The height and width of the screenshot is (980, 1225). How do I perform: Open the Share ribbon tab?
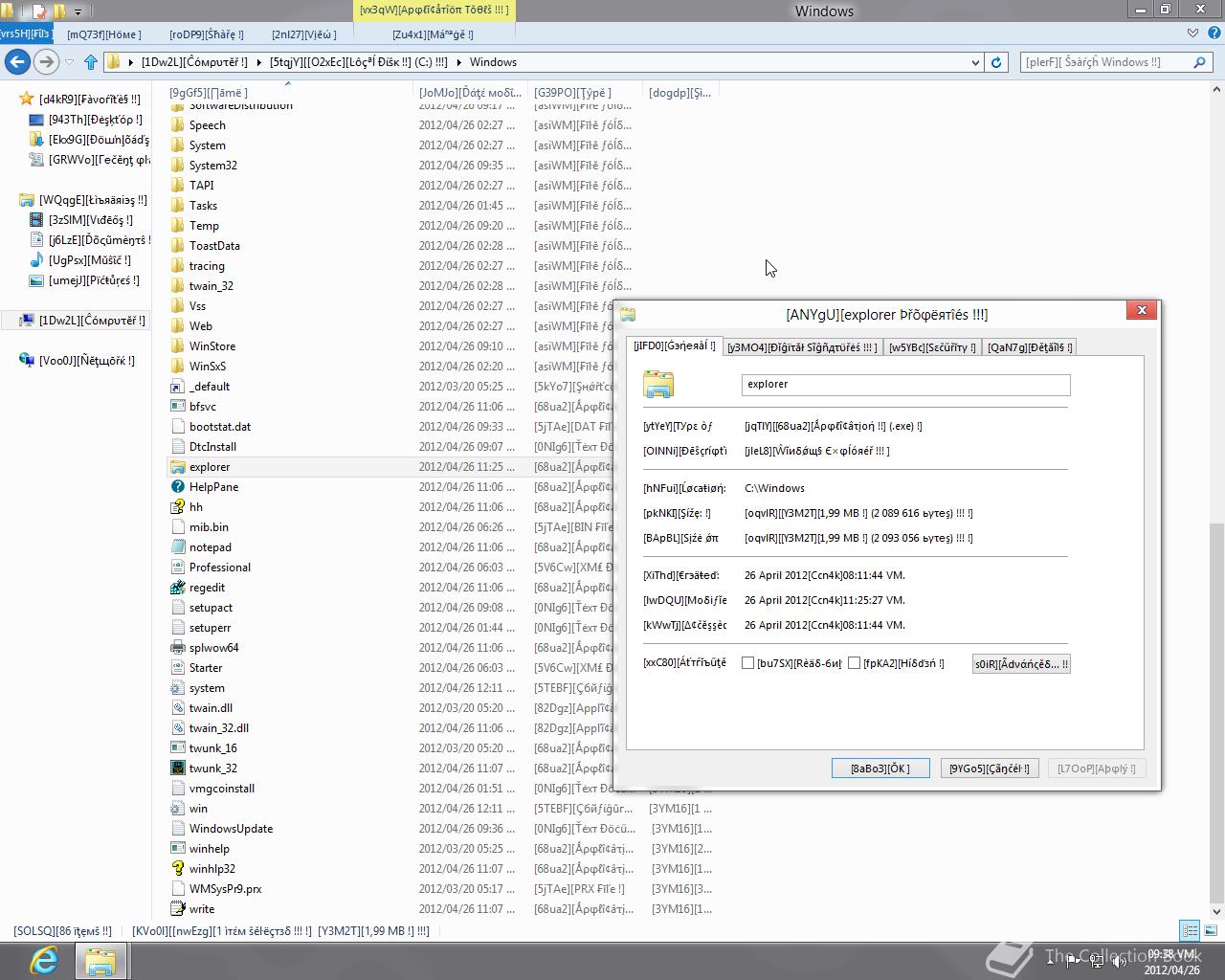pos(207,34)
